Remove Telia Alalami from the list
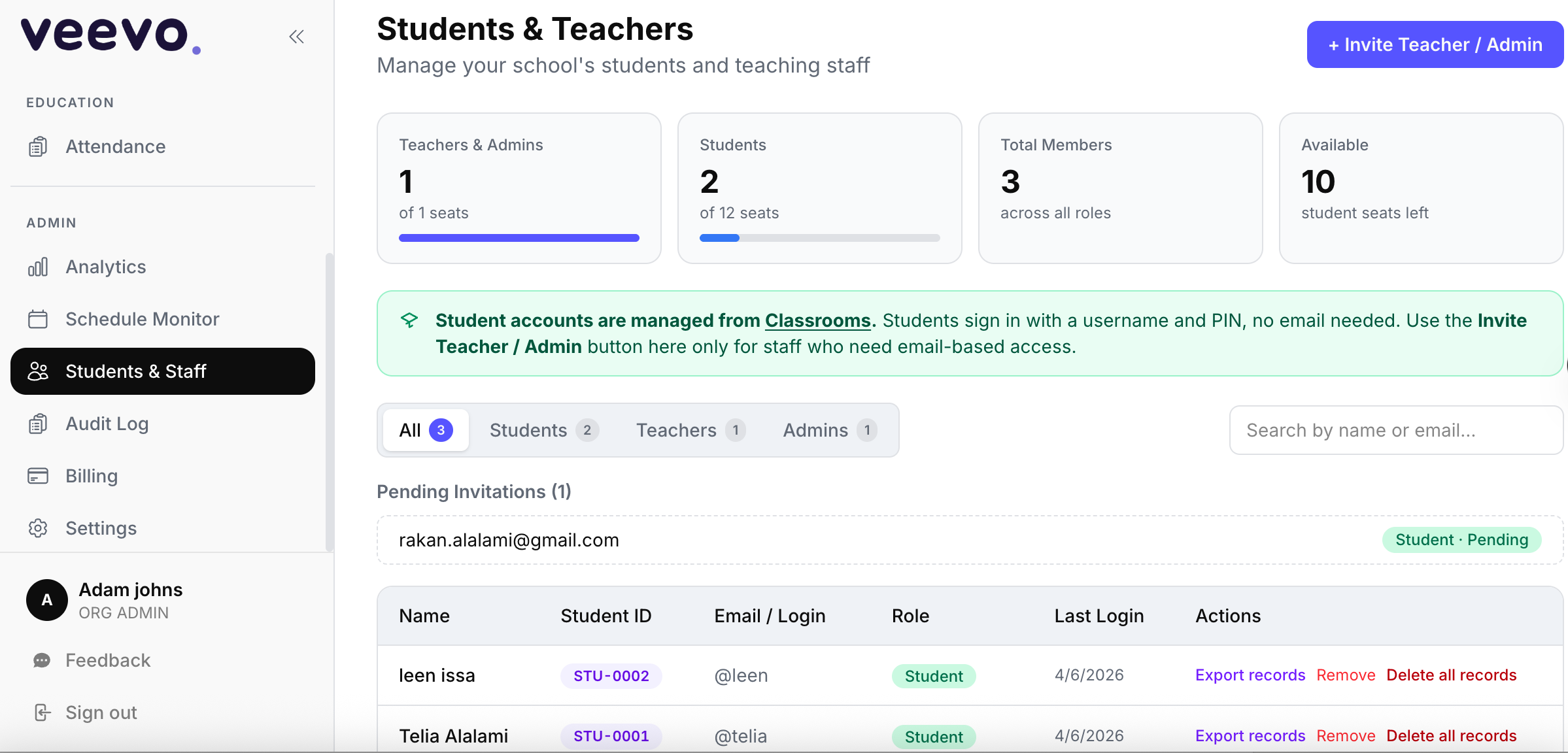1568x753 pixels. [x=1346, y=736]
